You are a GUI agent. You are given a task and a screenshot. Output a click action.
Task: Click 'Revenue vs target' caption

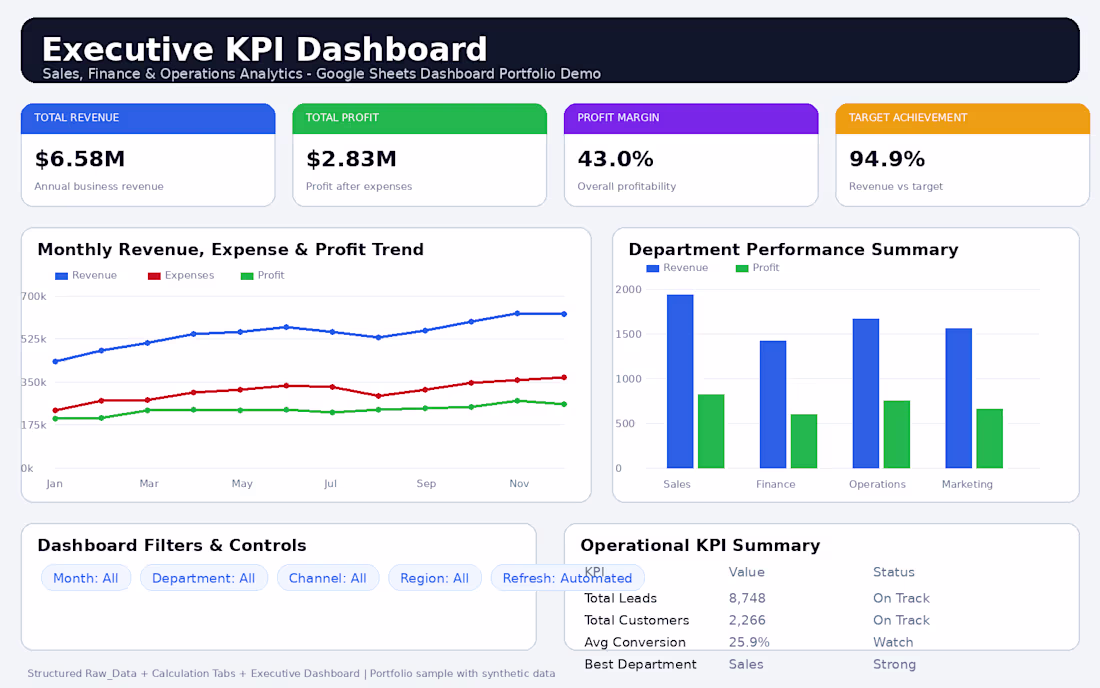[x=896, y=187]
